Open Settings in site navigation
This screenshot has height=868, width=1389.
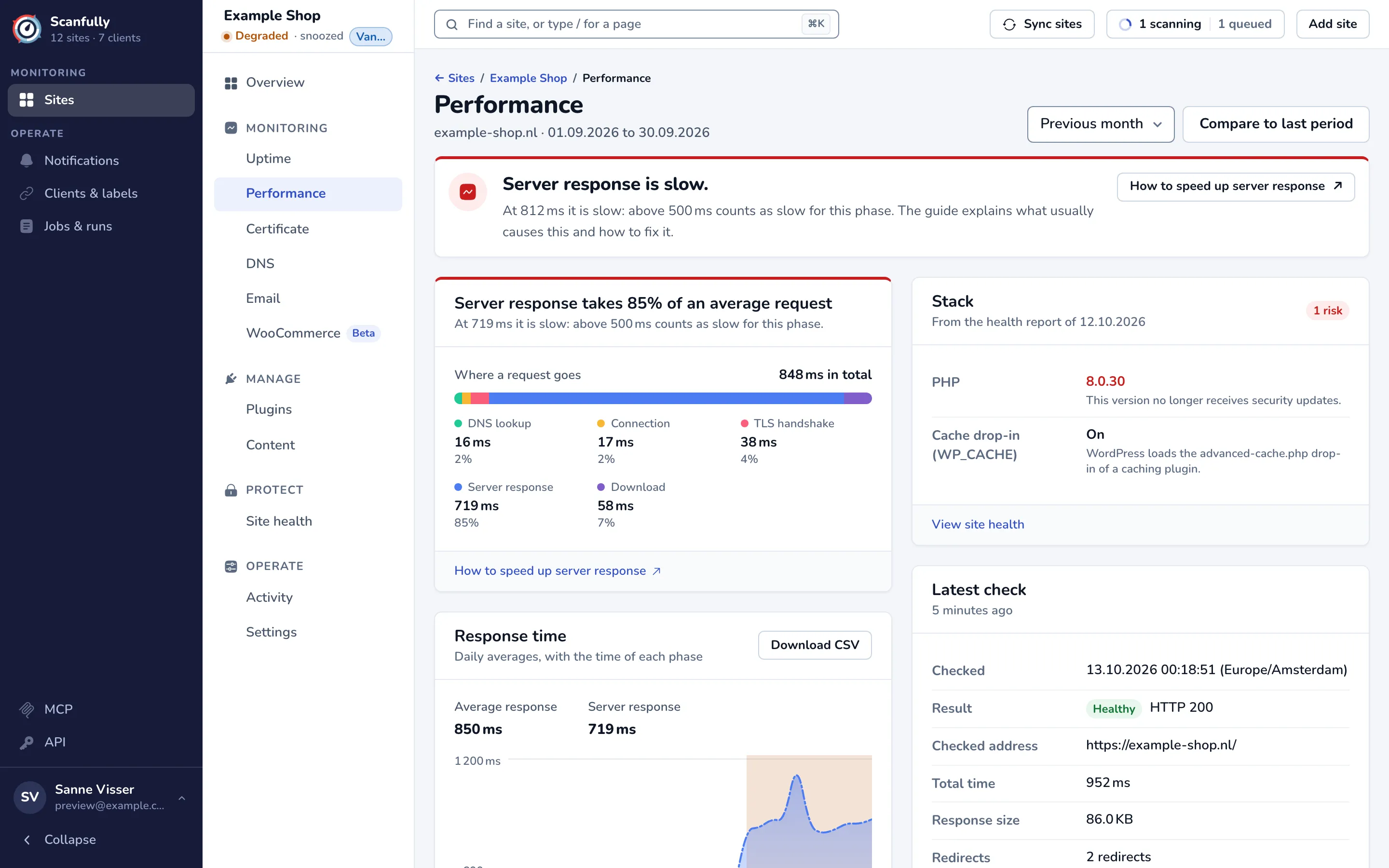pyautogui.click(x=308, y=632)
